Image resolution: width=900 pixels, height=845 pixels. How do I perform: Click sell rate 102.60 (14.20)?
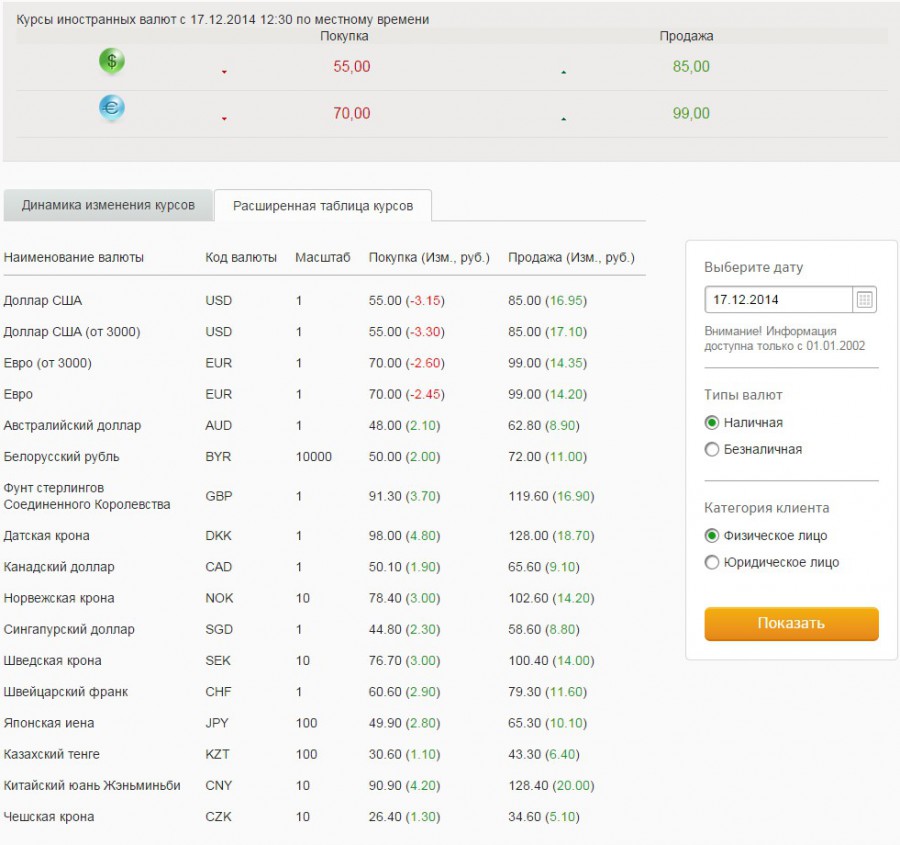pos(552,598)
